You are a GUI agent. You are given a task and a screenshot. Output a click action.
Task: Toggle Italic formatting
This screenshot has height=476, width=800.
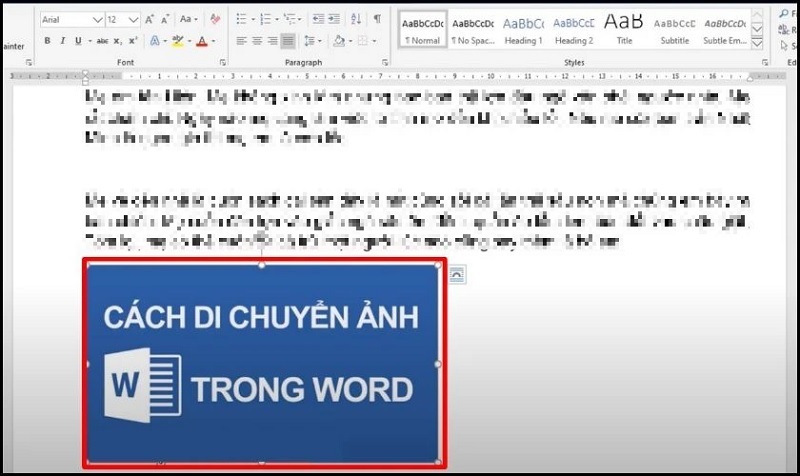(x=62, y=41)
